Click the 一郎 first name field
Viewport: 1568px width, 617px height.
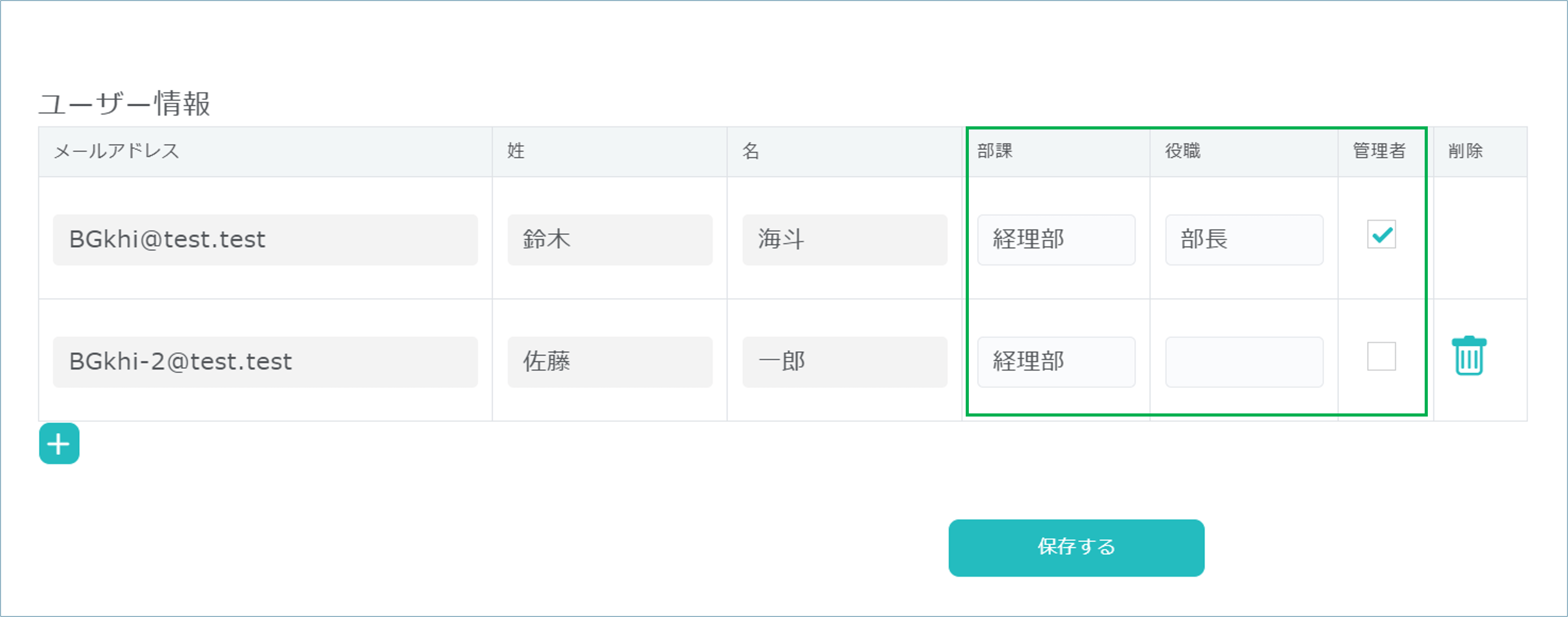pos(844,362)
